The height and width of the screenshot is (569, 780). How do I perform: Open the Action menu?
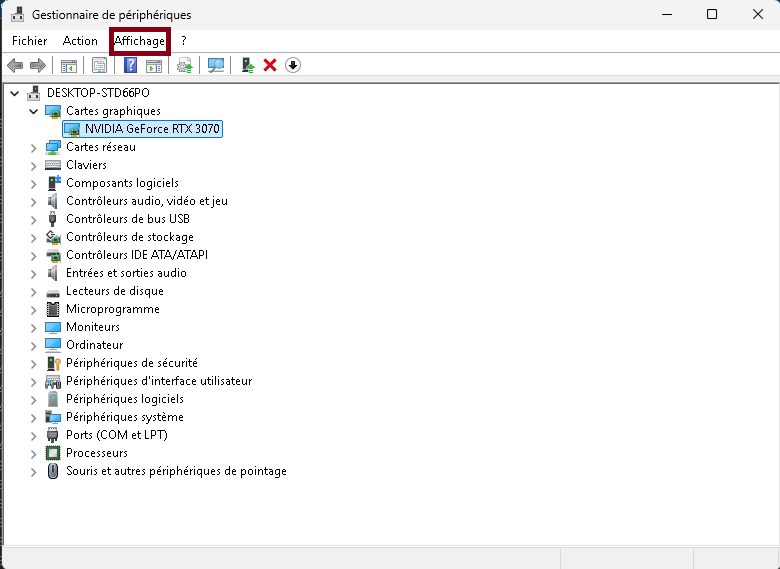80,41
